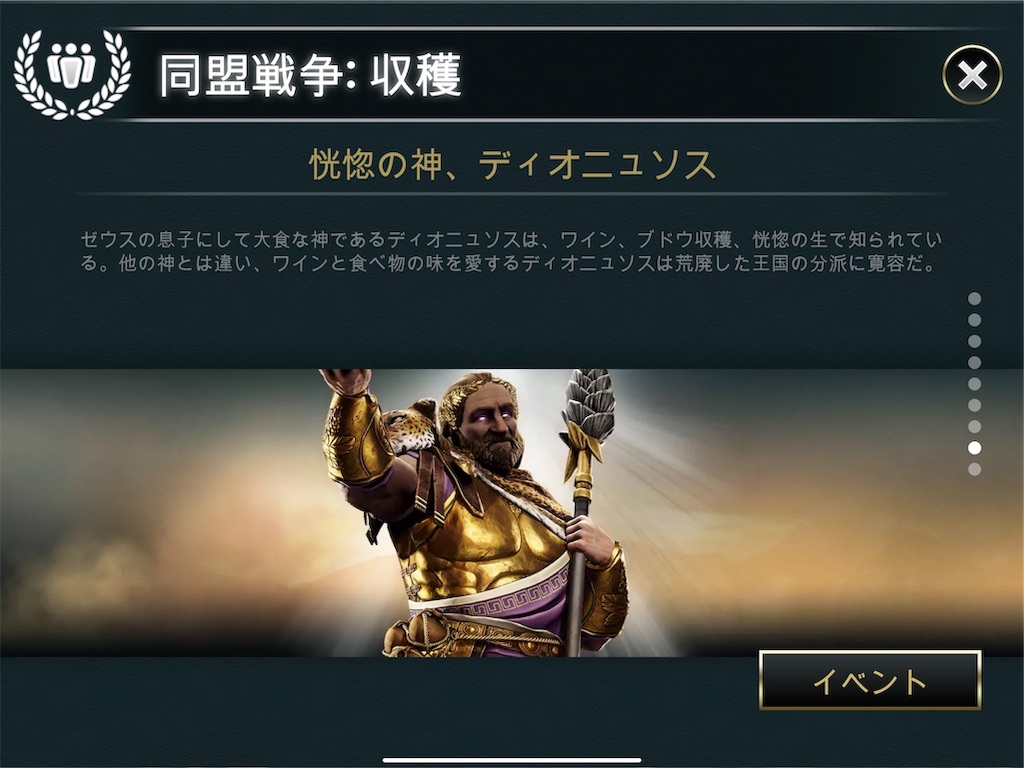Open the イベント button

[x=870, y=680]
